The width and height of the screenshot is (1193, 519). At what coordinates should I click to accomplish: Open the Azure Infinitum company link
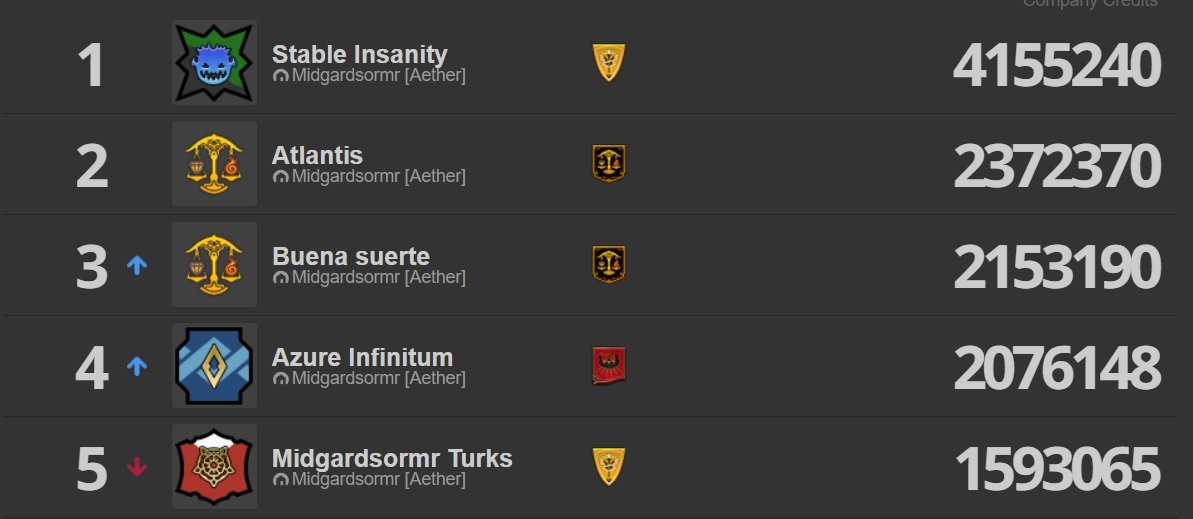tap(362, 358)
